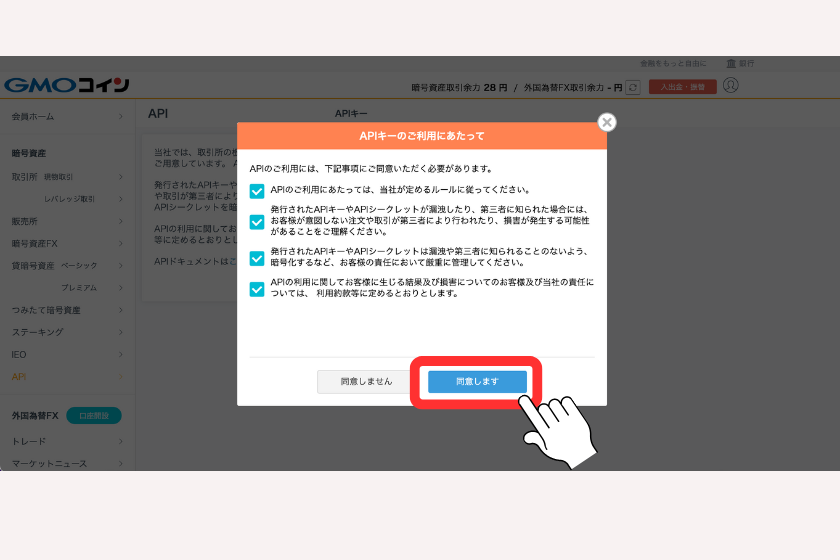Click the 口座開設 badge next to 外国為替FX
840x560 pixels.
pos(93,415)
